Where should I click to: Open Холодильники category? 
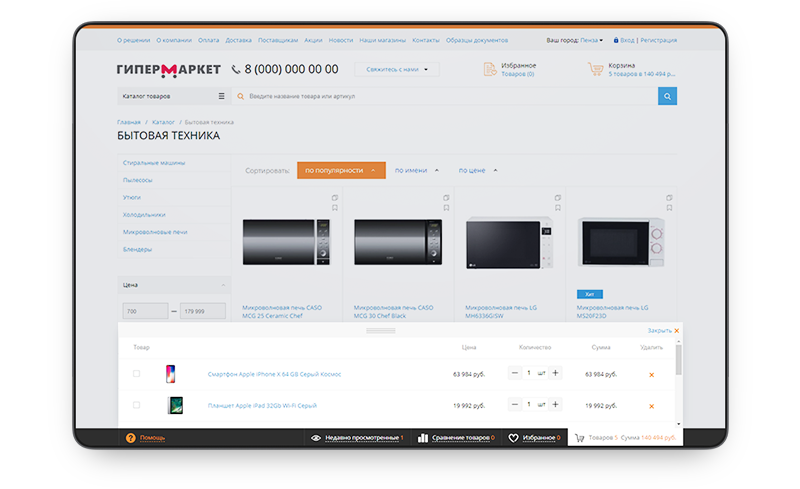[x=144, y=214]
